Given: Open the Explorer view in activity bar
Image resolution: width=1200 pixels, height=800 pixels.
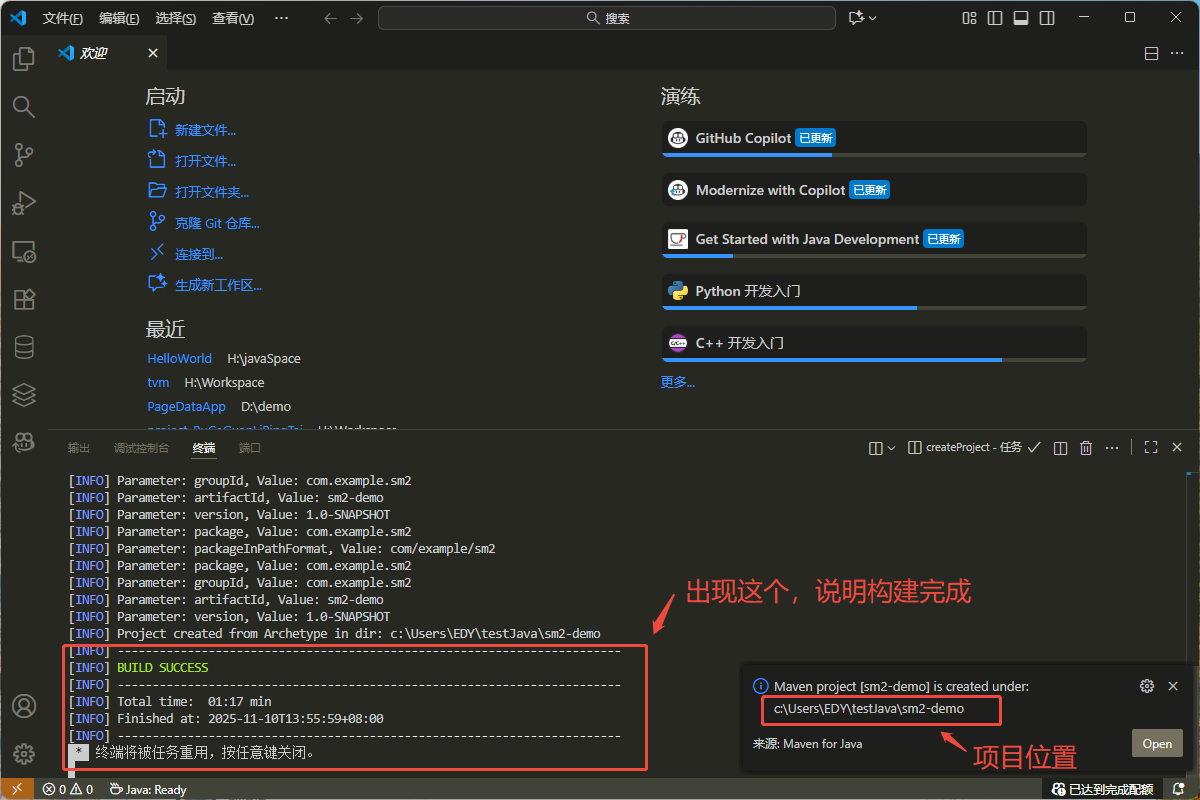Looking at the screenshot, I should (23, 59).
